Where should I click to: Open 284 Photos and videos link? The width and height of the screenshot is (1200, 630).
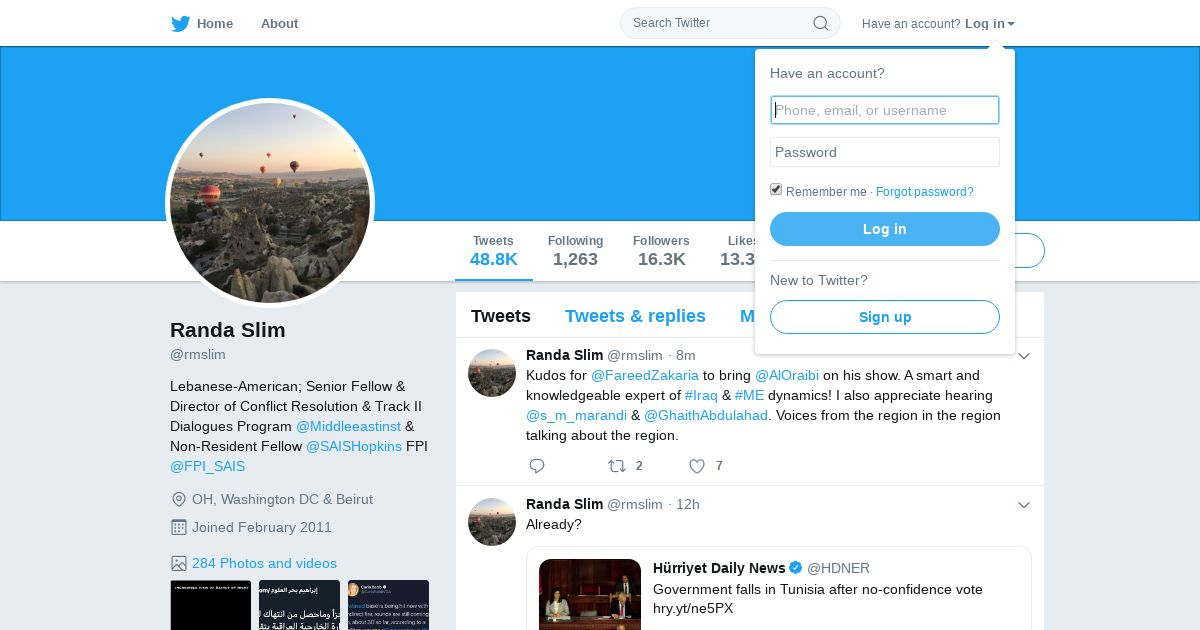pyautogui.click(x=264, y=563)
